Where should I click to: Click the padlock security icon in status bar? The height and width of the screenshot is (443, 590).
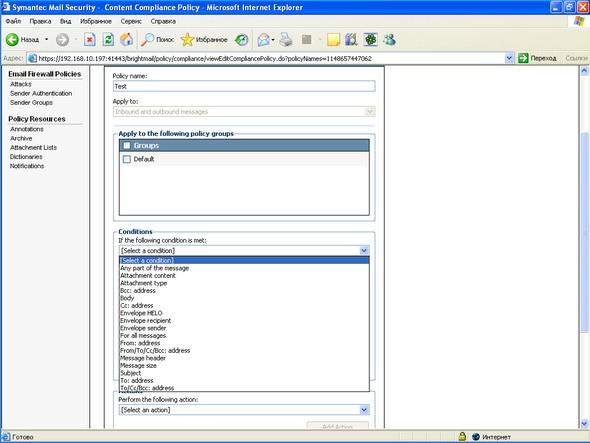pos(462,437)
